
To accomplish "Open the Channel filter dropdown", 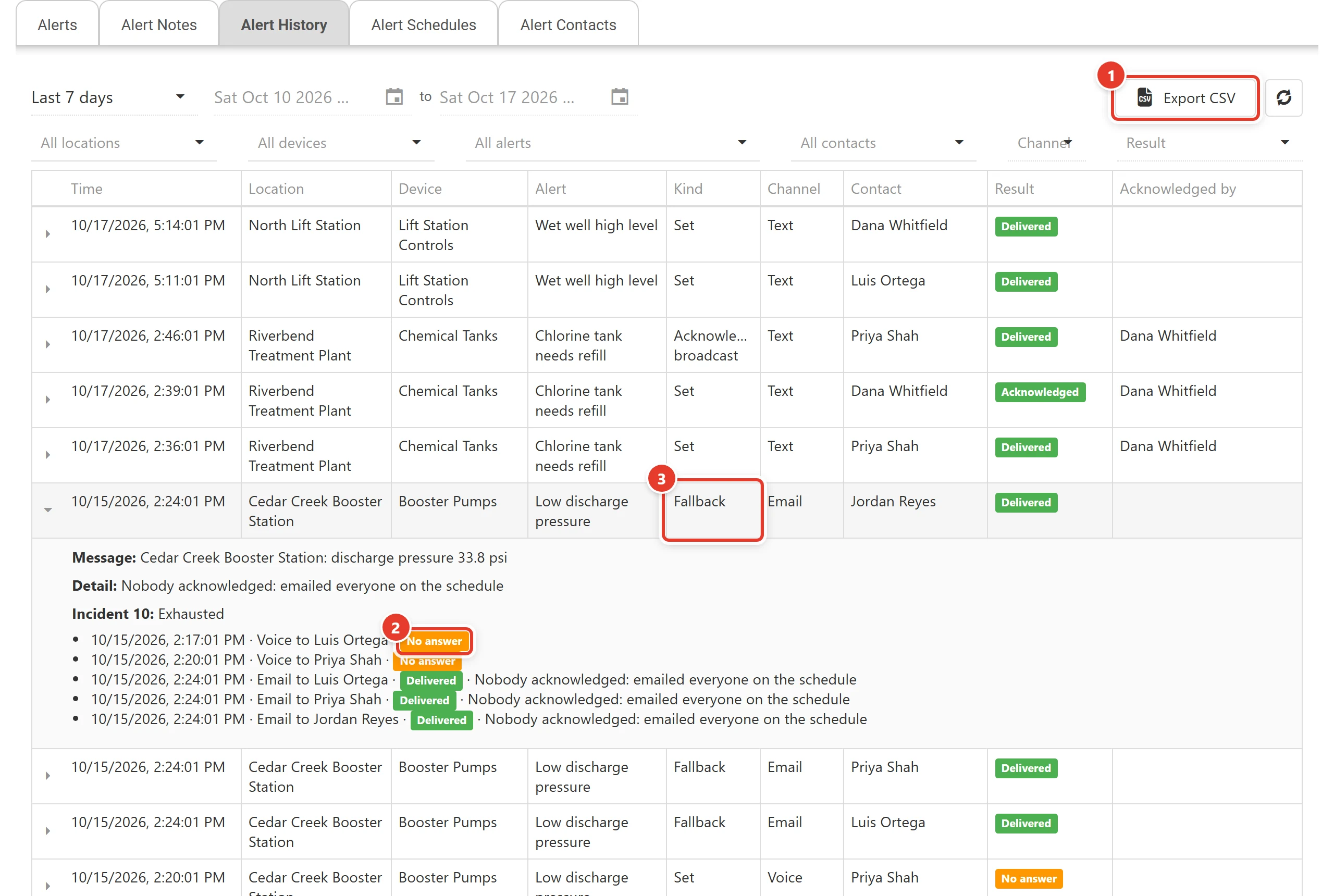I will (1046, 143).
